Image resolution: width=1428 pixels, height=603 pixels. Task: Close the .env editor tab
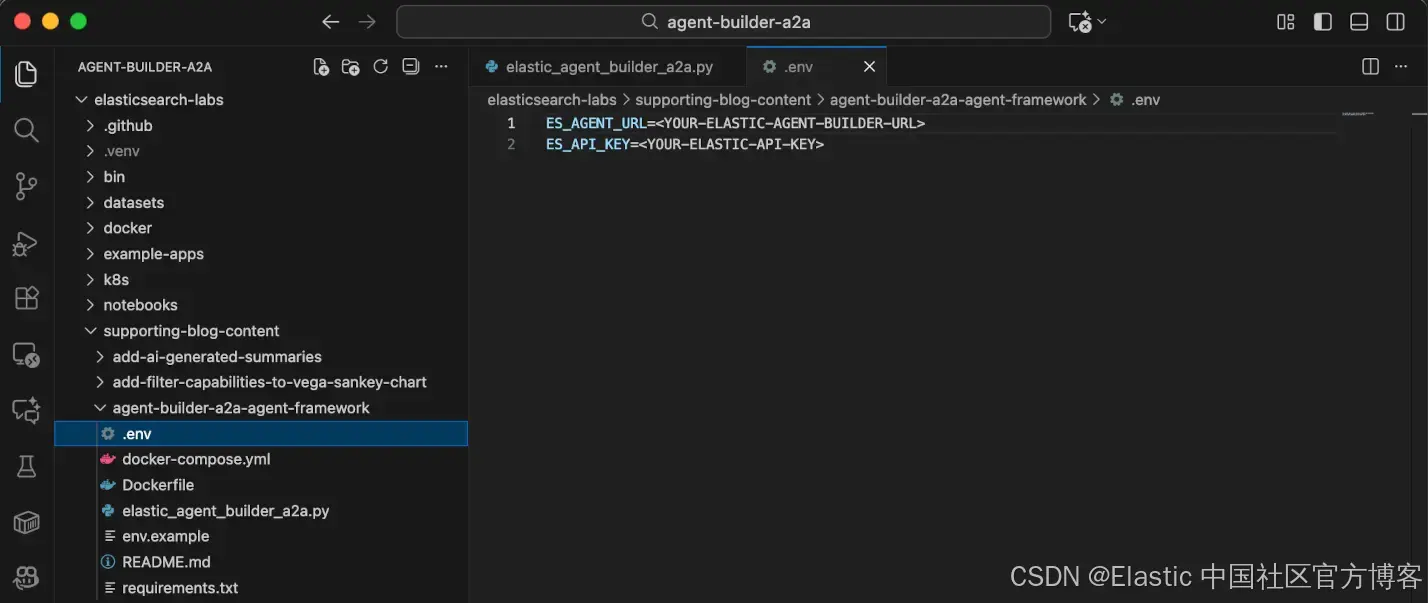click(x=869, y=67)
